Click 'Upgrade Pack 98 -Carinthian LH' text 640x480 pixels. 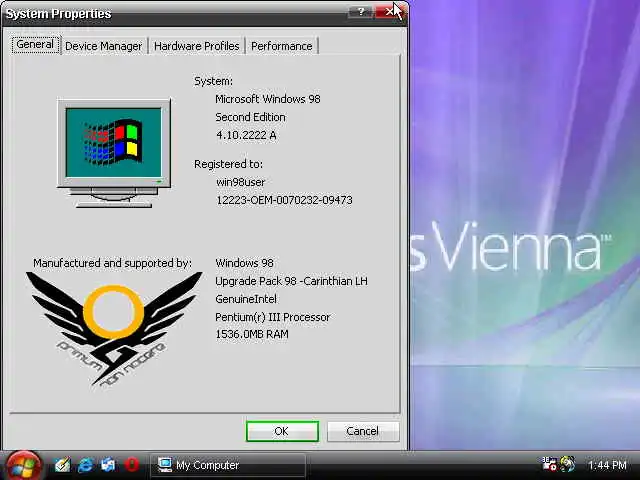291,281
